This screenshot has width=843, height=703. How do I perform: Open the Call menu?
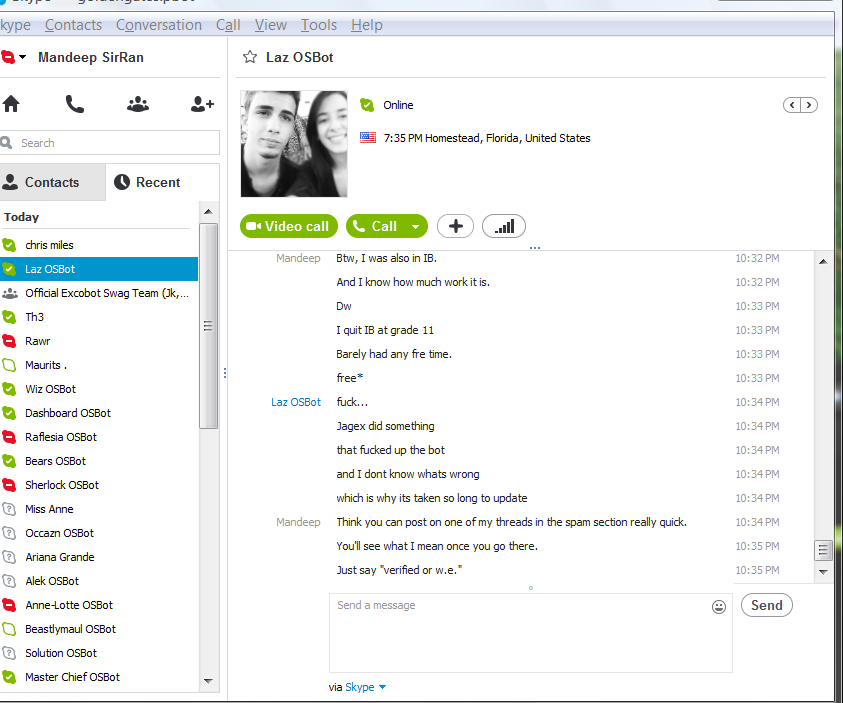point(228,25)
